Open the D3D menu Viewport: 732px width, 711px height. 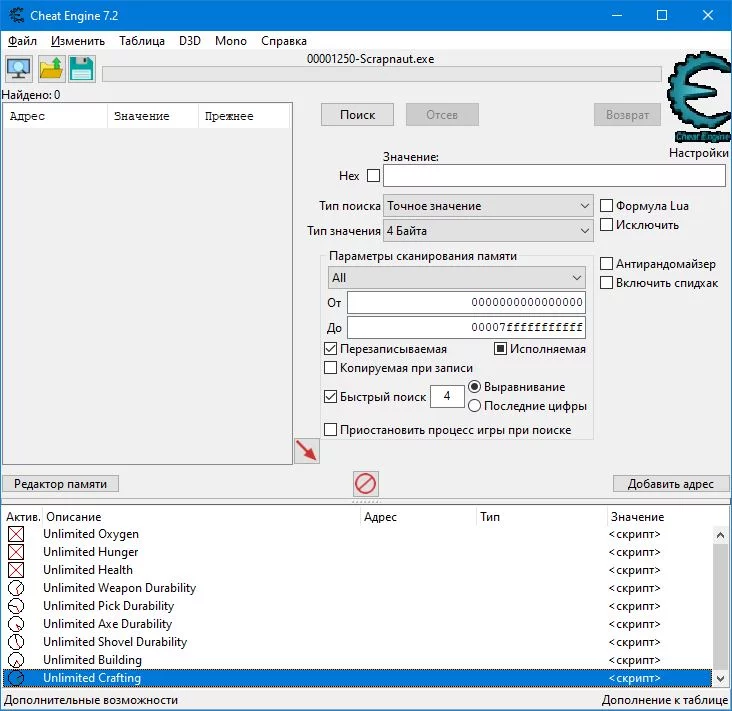point(190,41)
